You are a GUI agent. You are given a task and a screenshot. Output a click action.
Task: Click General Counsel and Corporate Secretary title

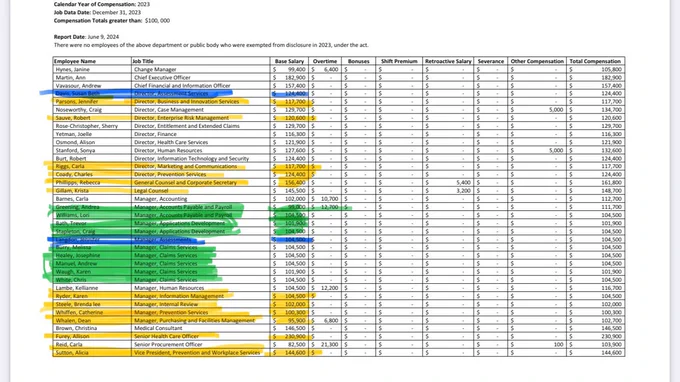click(x=186, y=183)
